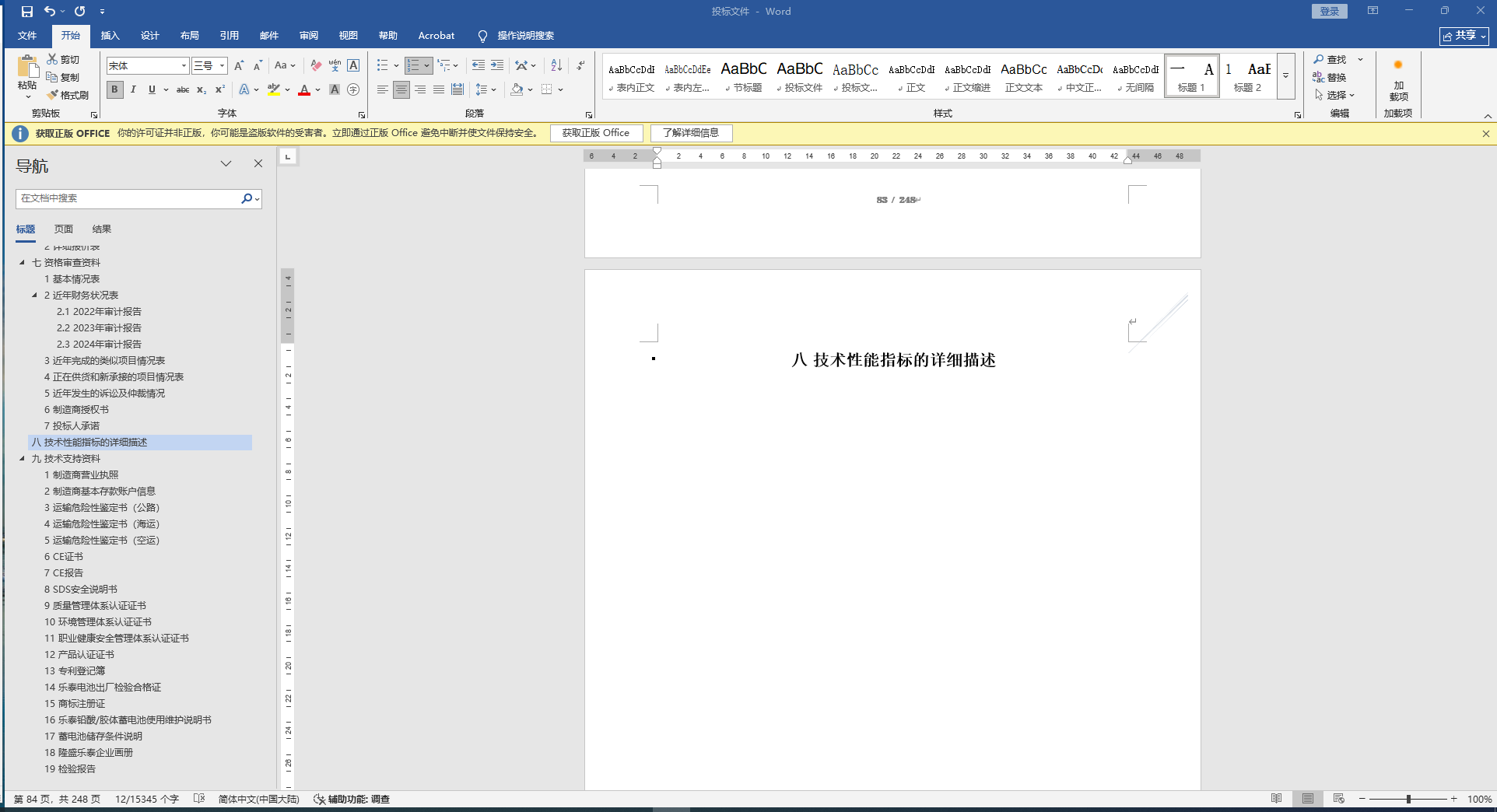
Task: Close the license warning bar
Action: tap(1485, 134)
